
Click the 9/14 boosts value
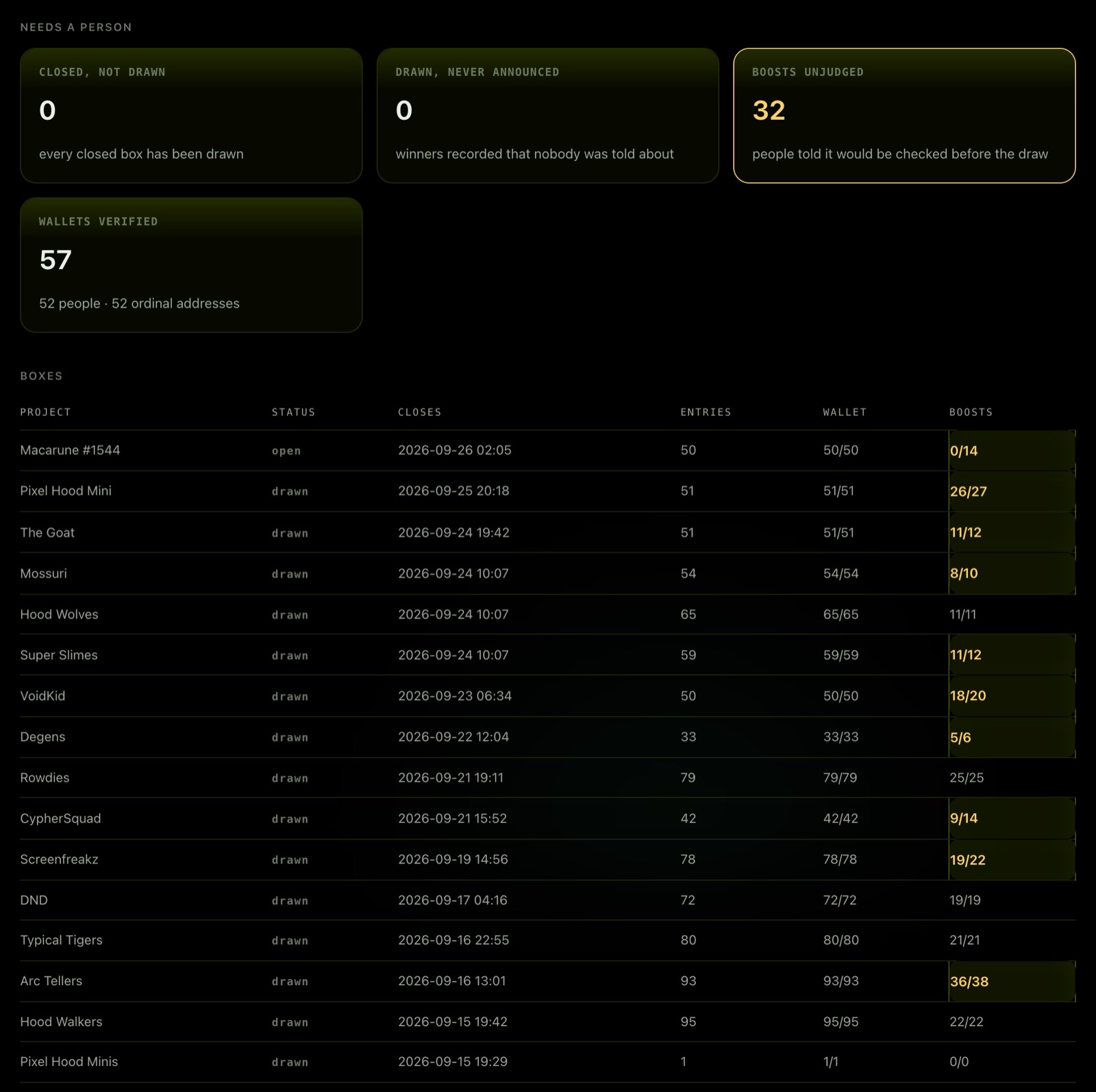pyautogui.click(x=964, y=819)
